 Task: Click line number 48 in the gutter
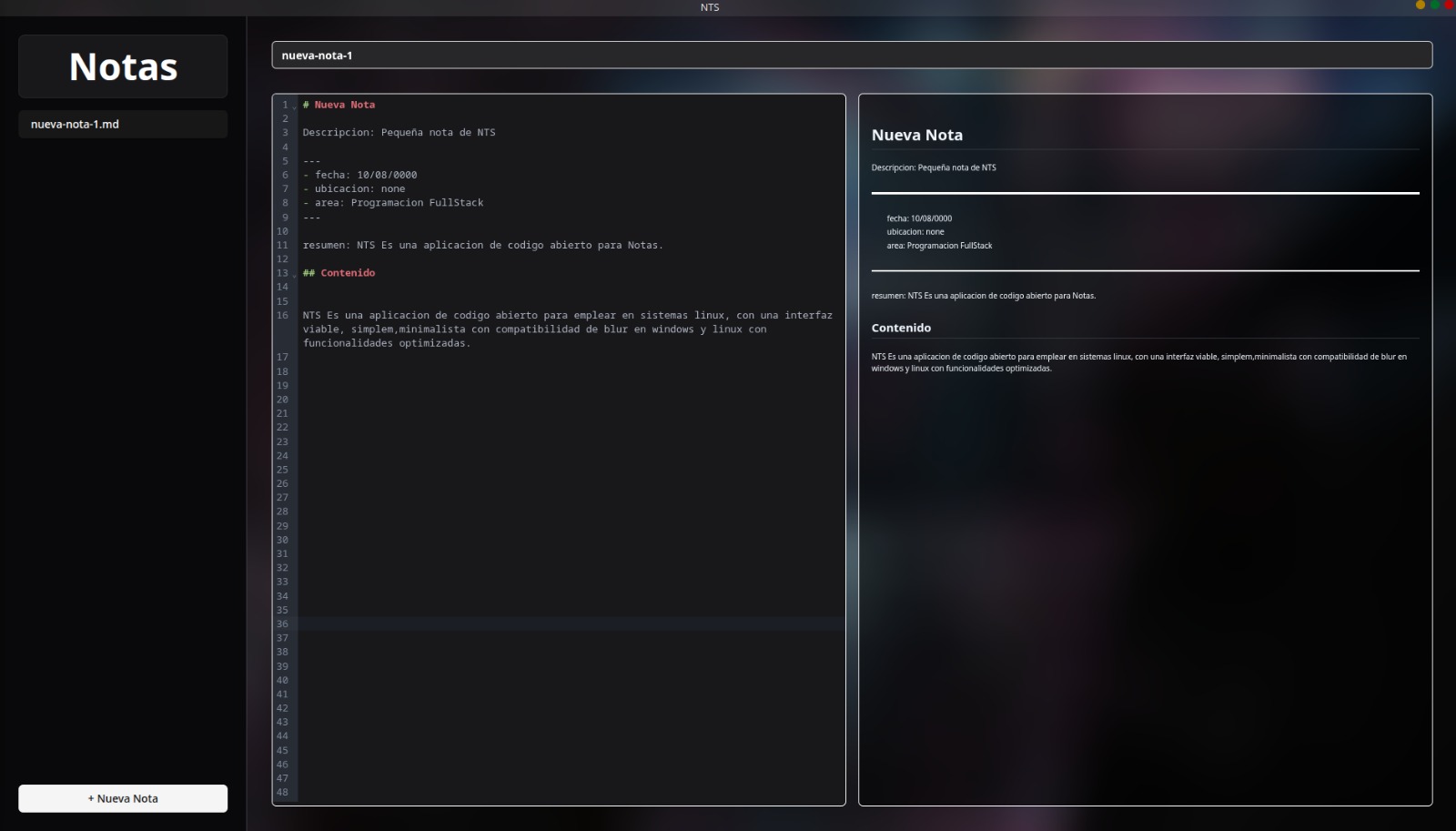pyautogui.click(x=282, y=793)
